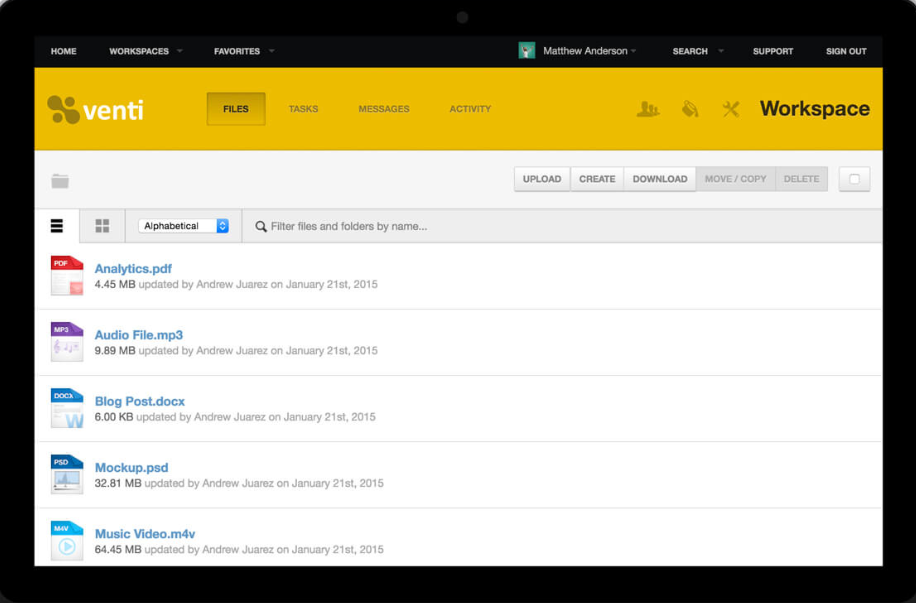Open workspace members icon
Viewport: 916px width, 603px height.
click(648, 109)
